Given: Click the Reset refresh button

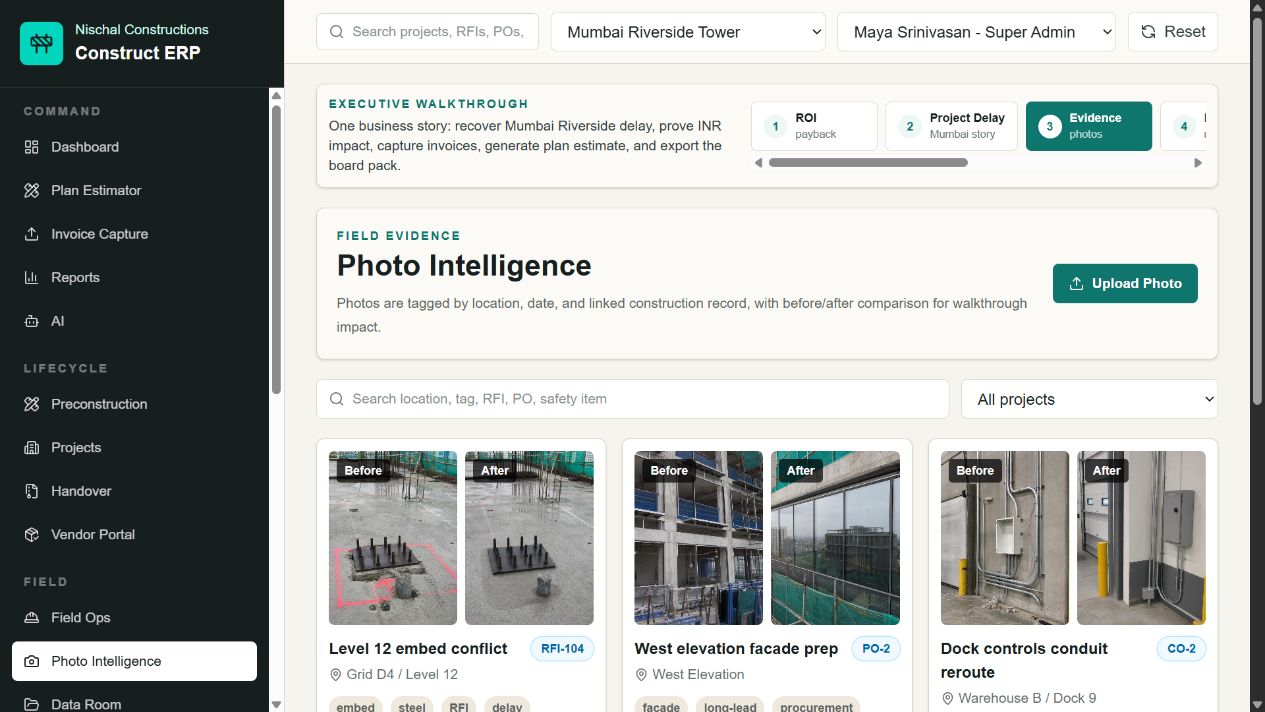Looking at the screenshot, I should point(1173,32).
